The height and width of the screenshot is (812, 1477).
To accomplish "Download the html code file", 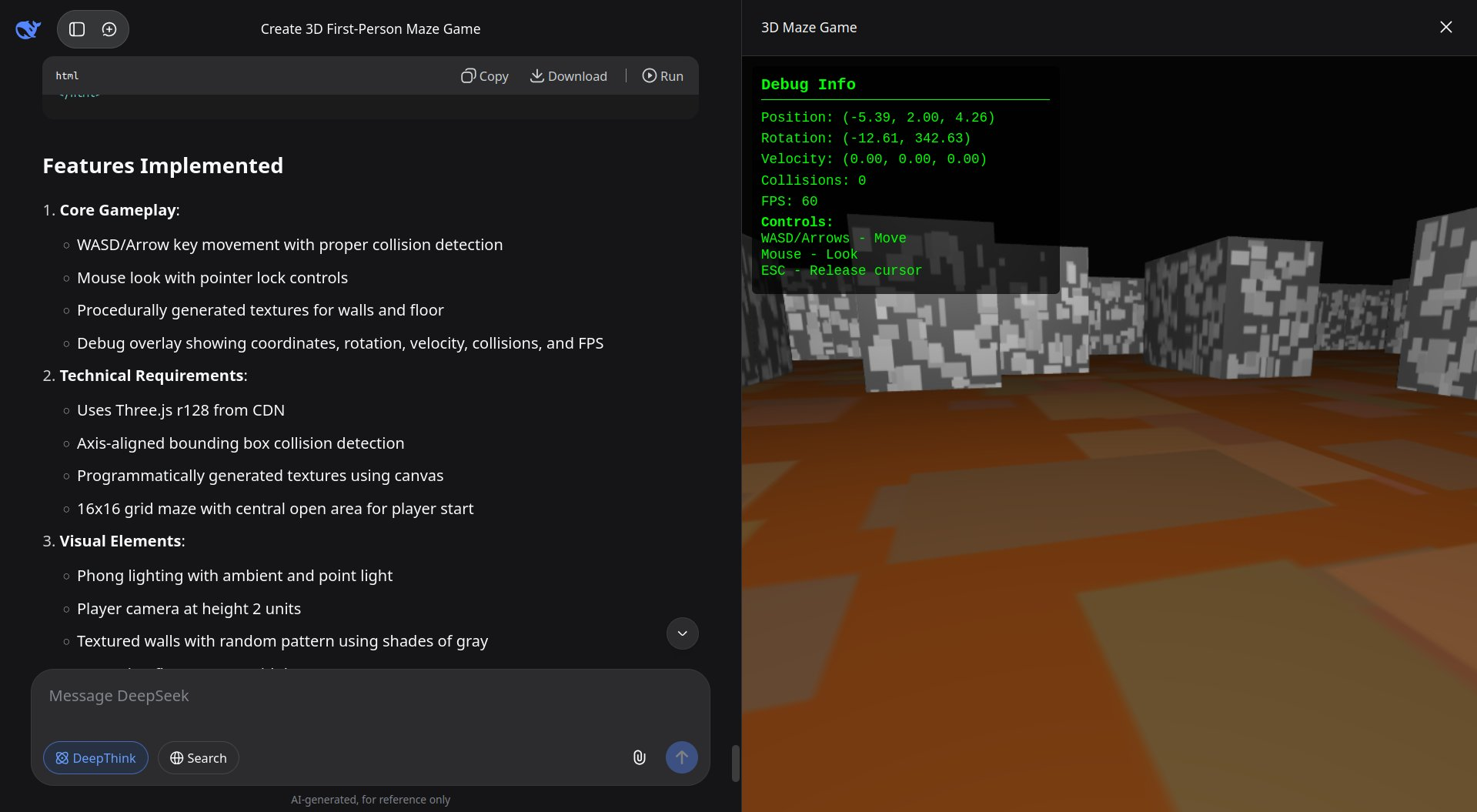I will coord(569,75).
